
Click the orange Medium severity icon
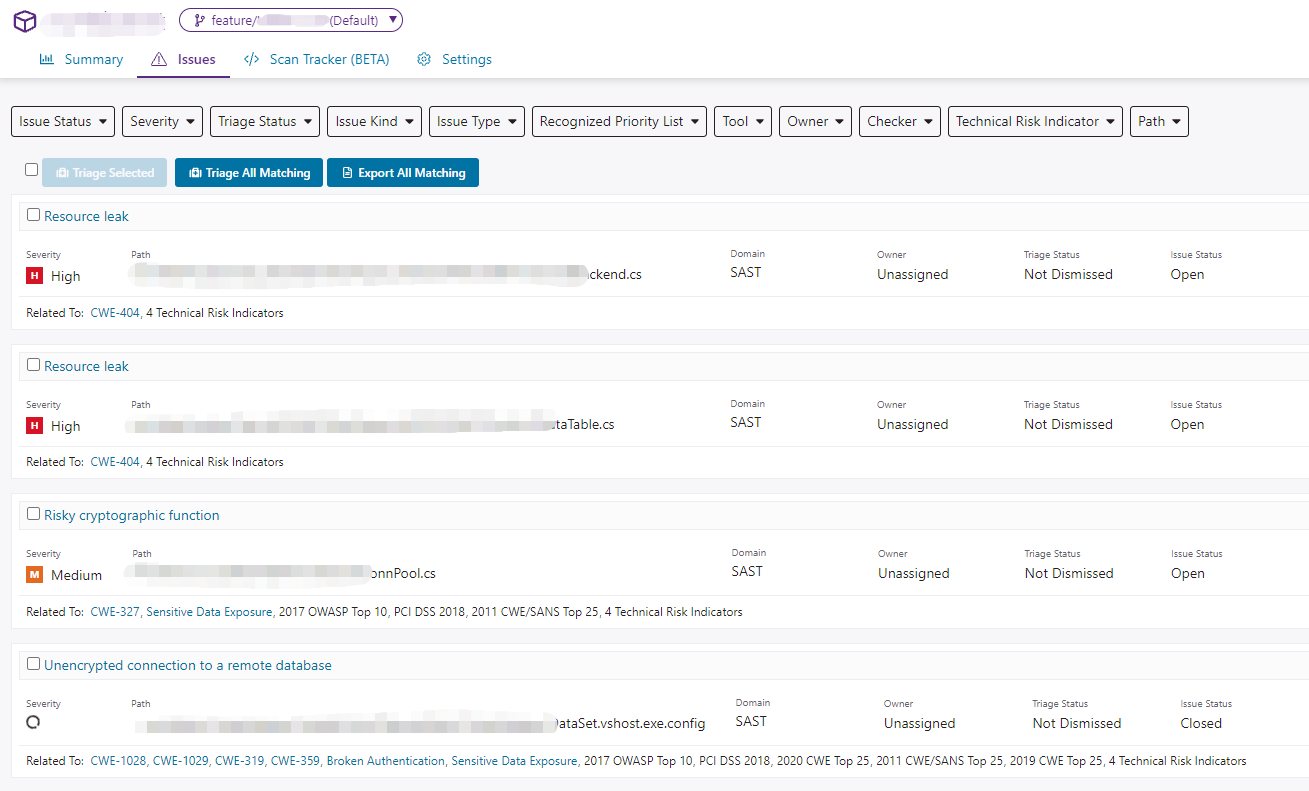click(35, 575)
